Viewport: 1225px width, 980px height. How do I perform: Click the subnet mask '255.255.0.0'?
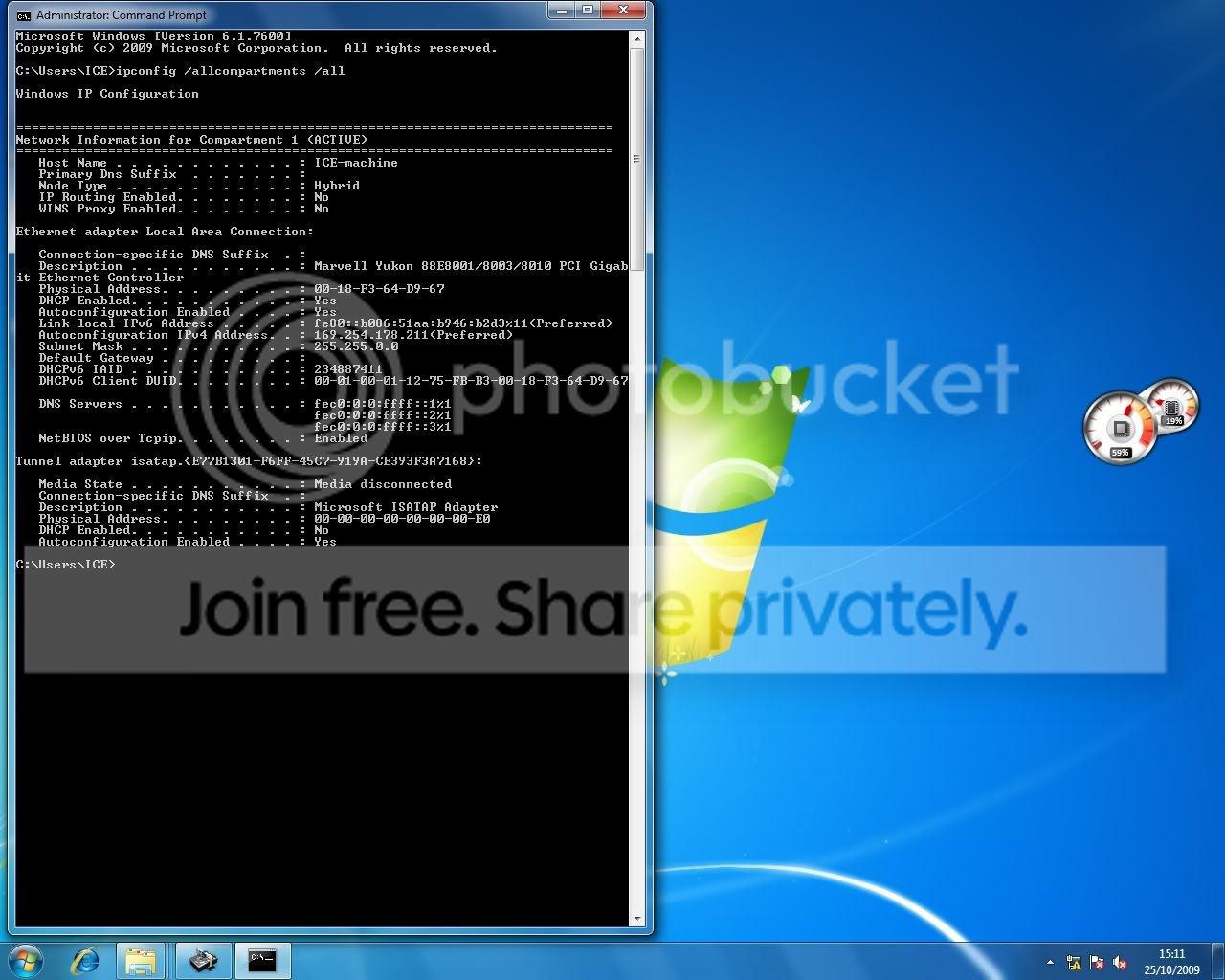pos(356,346)
